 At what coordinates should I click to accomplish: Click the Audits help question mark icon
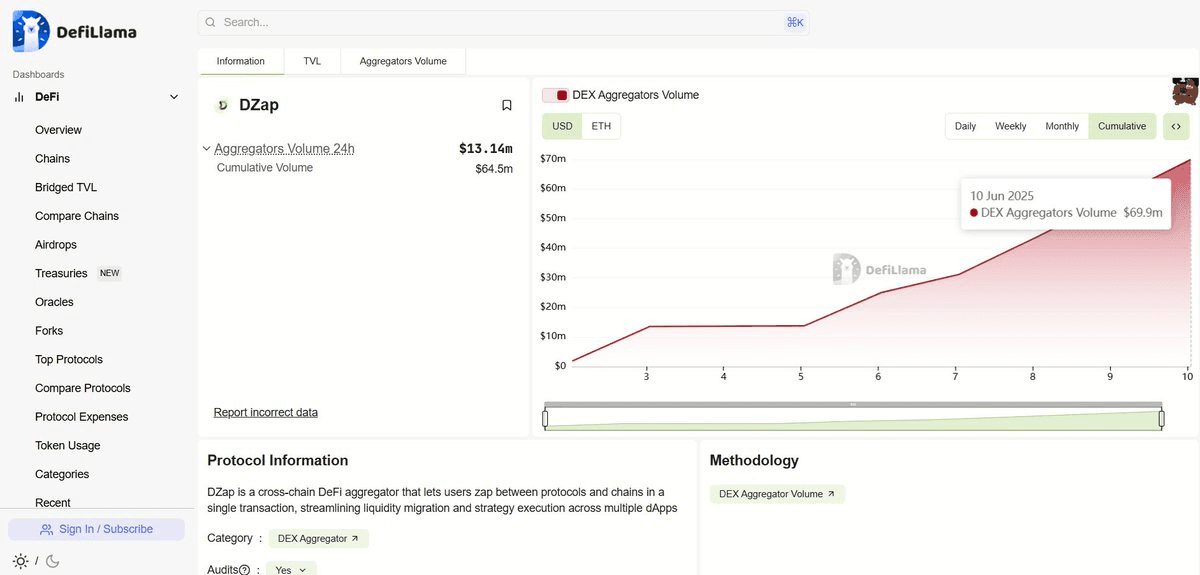pyautogui.click(x=244, y=570)
